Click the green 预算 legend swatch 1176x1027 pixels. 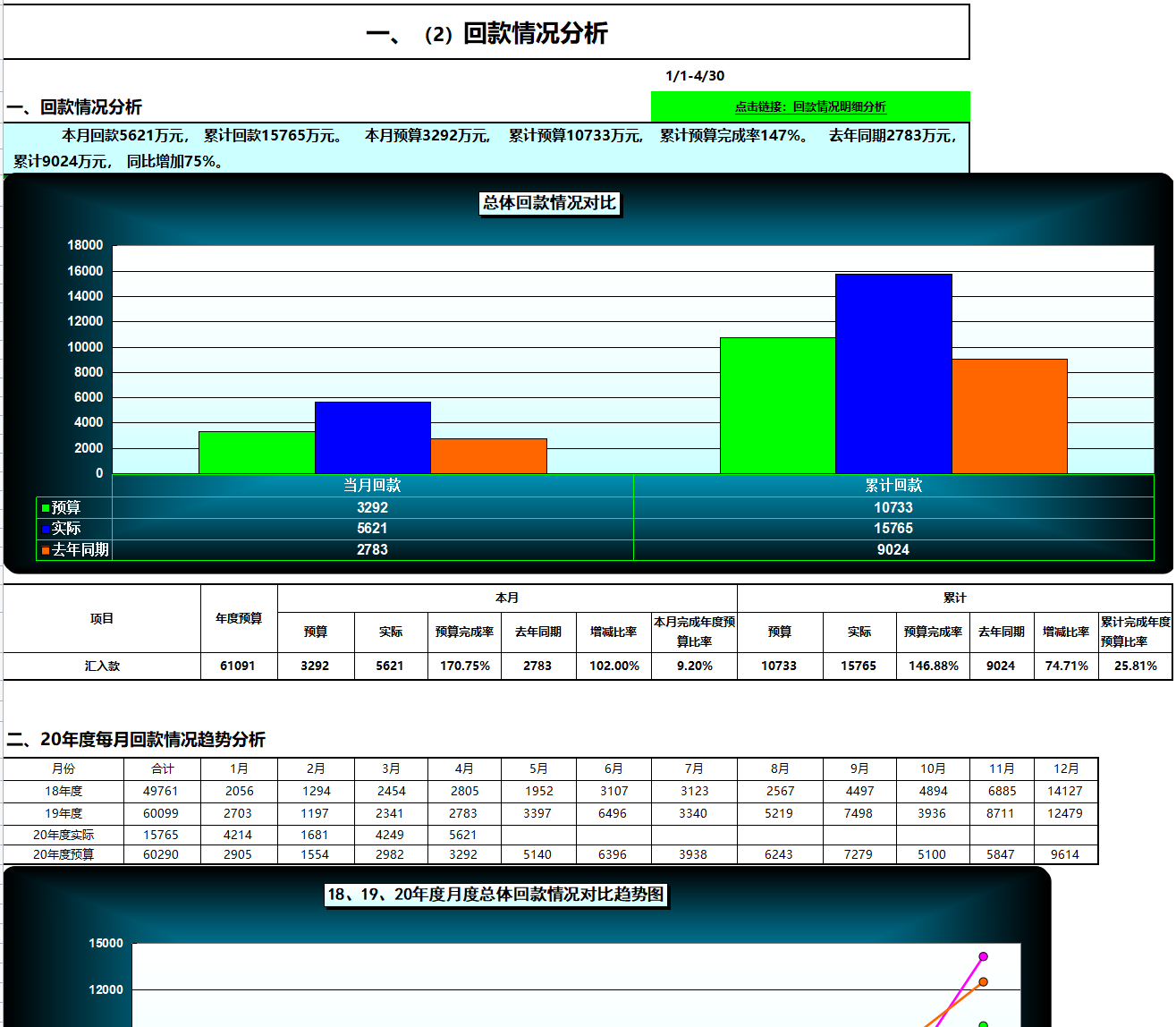click(x=46, y=508)
